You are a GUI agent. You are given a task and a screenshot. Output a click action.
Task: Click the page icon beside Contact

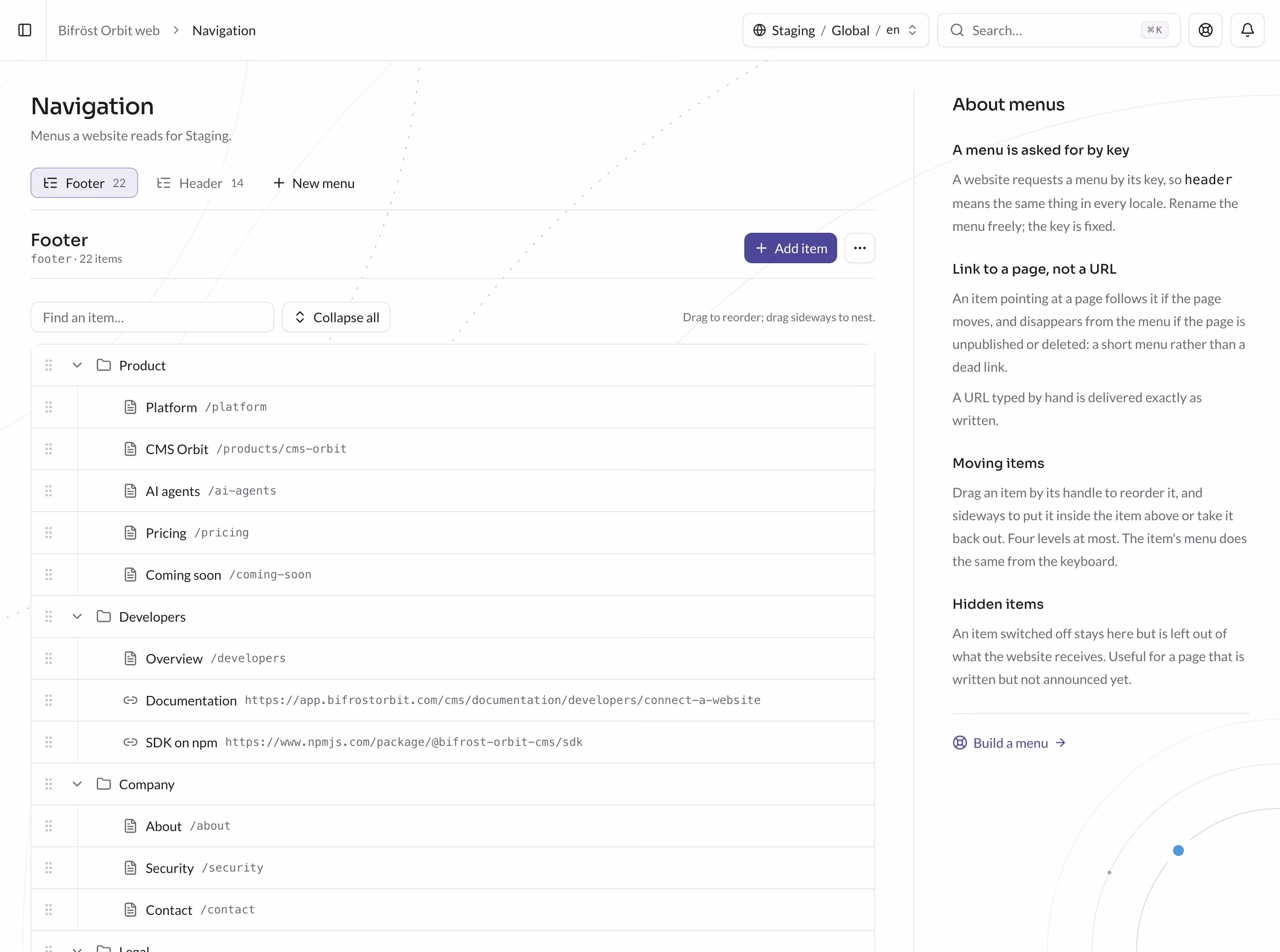(x=130, y=910)
